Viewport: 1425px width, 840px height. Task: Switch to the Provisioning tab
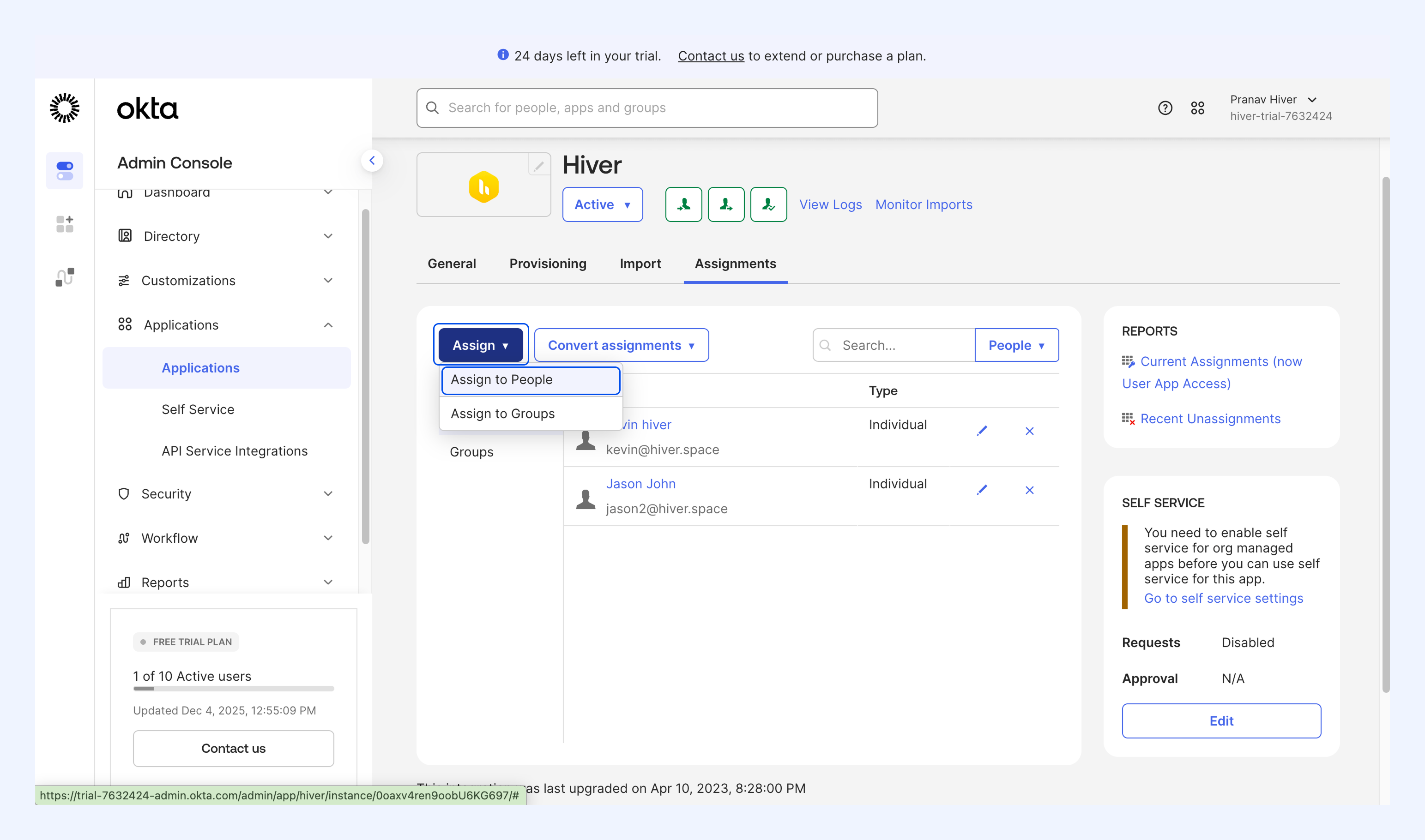(548, 264)
